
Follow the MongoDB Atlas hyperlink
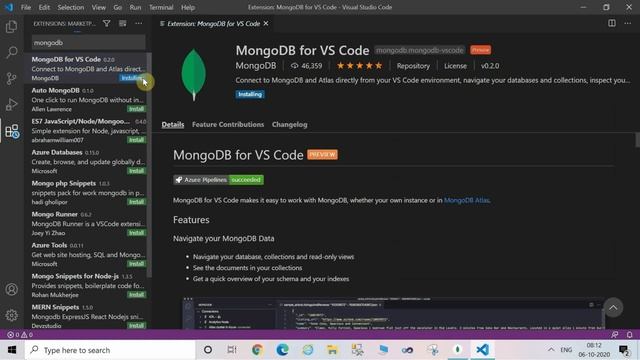[x=466, y=200]
